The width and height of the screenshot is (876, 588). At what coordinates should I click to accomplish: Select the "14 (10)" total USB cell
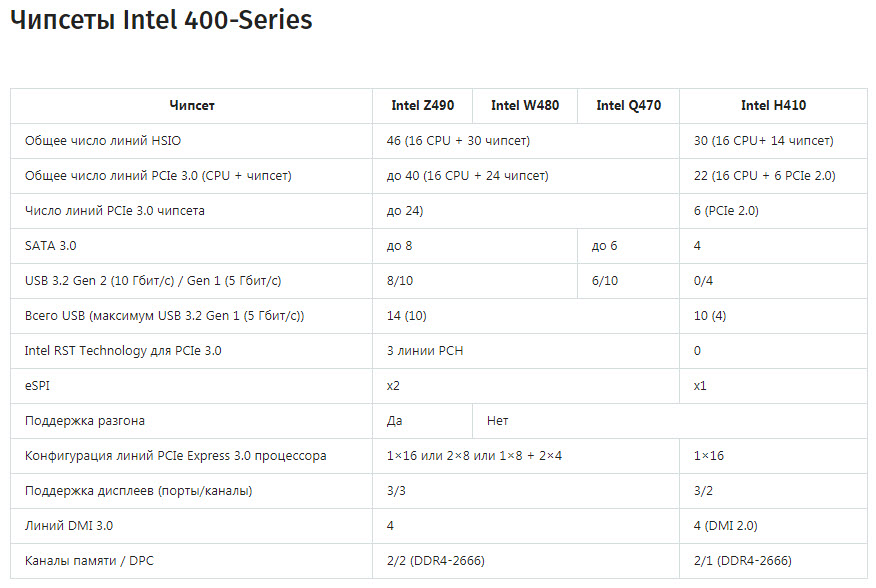coord(406,316)
